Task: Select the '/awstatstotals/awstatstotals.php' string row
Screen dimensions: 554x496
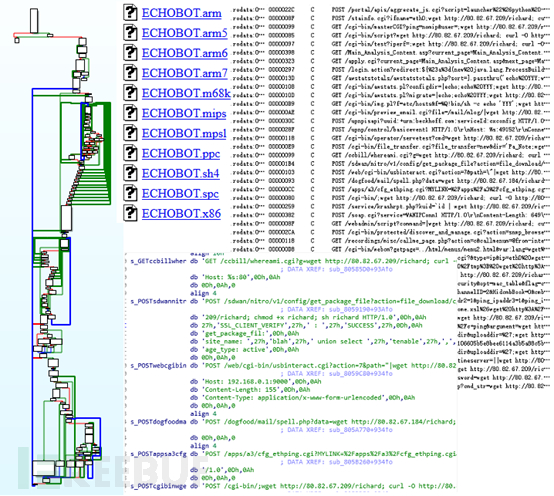Action: click(x=391, y=78)
